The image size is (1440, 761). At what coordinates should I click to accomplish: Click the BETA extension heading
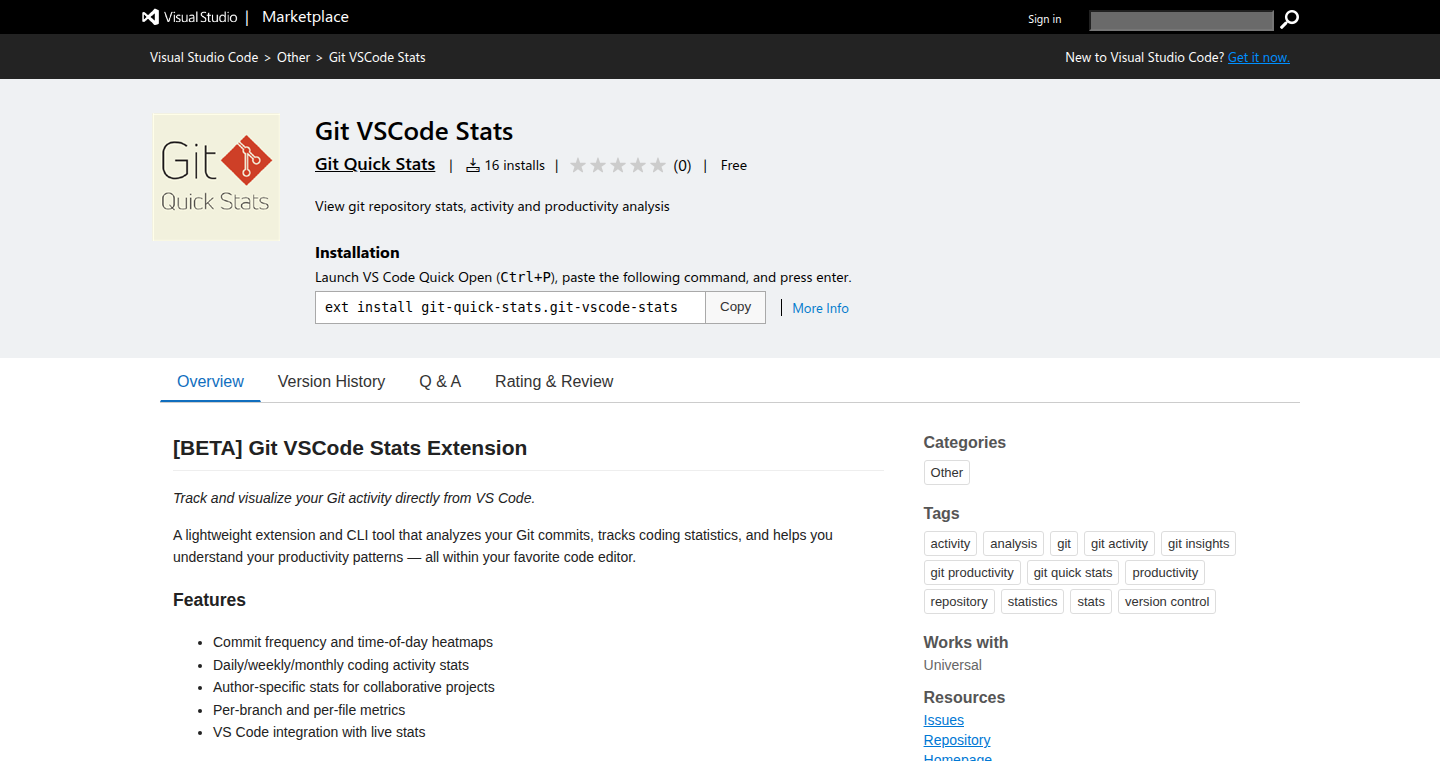tap(350, 448)
